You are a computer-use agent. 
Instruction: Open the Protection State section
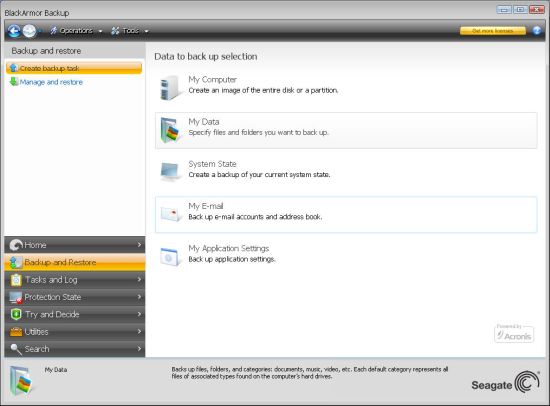[75, 297]
